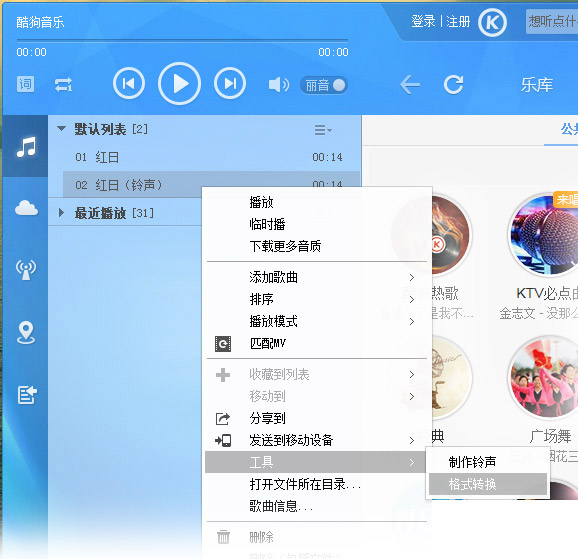
Task: Toggle the playback loop mode icon
Action: point(63,84)
